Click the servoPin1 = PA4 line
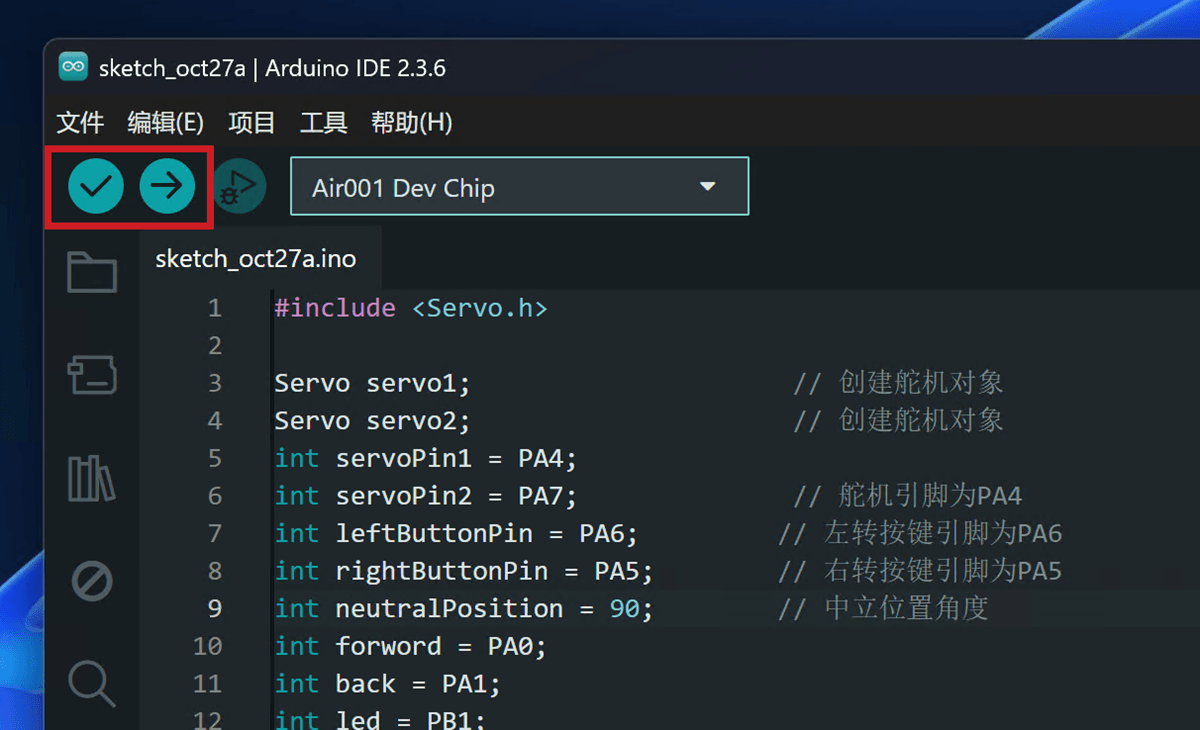 coord(426,458)
